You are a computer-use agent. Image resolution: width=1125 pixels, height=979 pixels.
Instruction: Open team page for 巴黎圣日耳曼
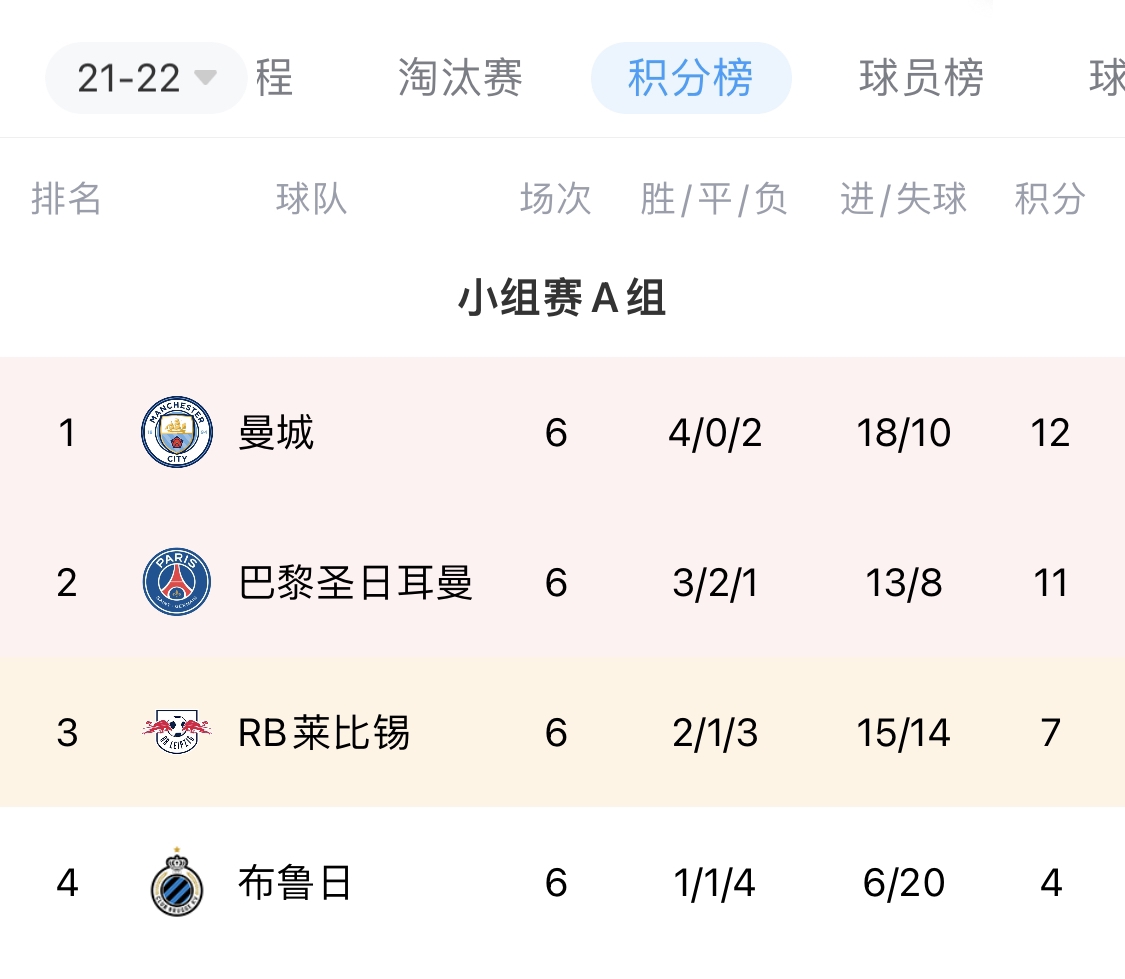pyautogui.click(x=355, y=582)
